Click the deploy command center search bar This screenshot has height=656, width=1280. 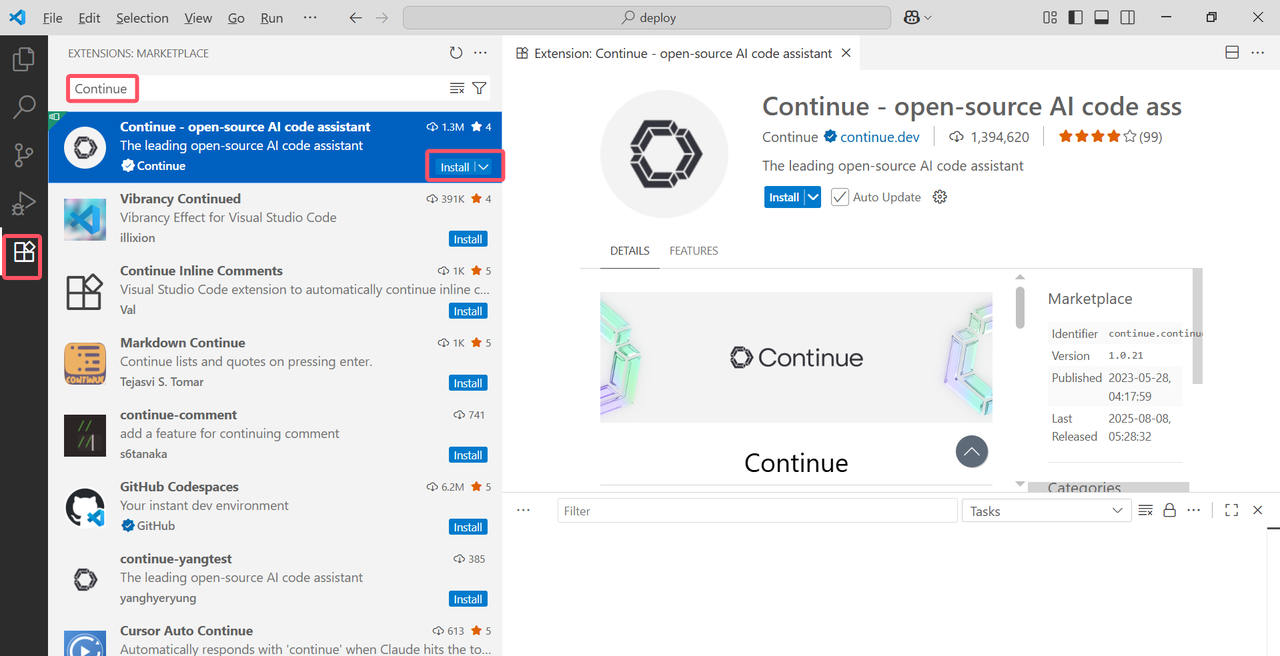[x=647, y=18]
